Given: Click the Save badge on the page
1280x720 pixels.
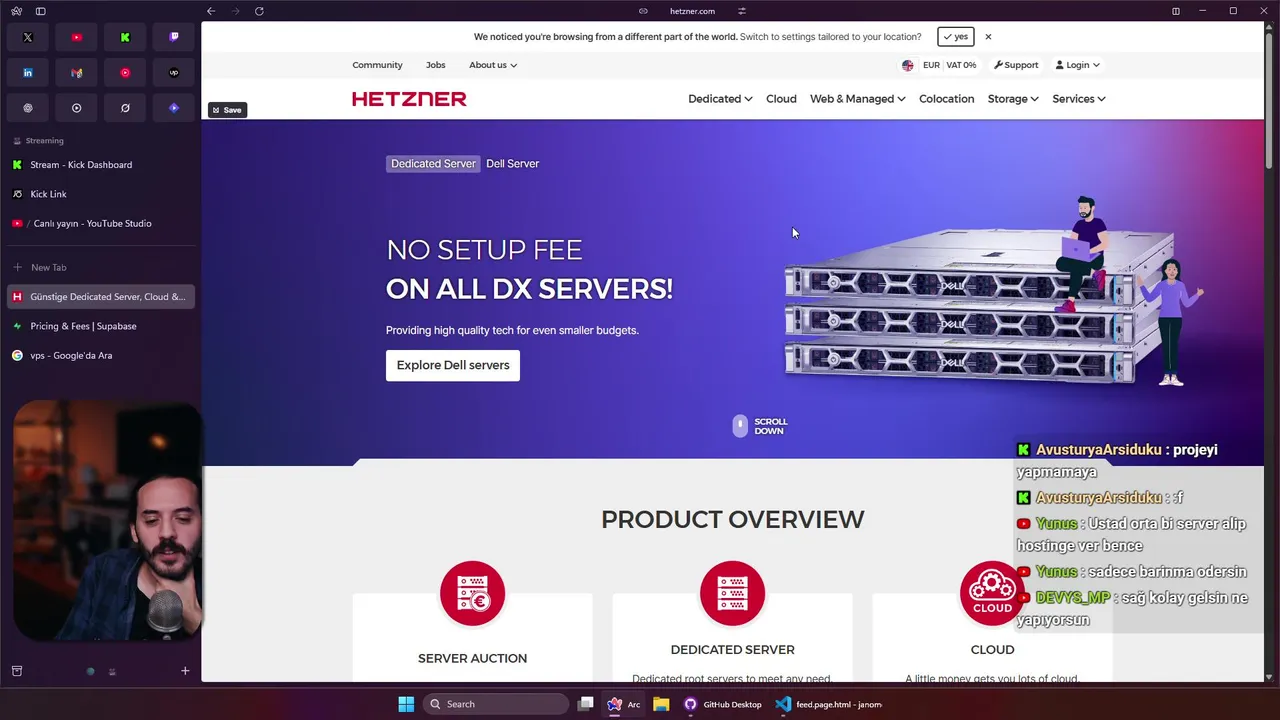Looking at the screenshot, I should (227, 110).
